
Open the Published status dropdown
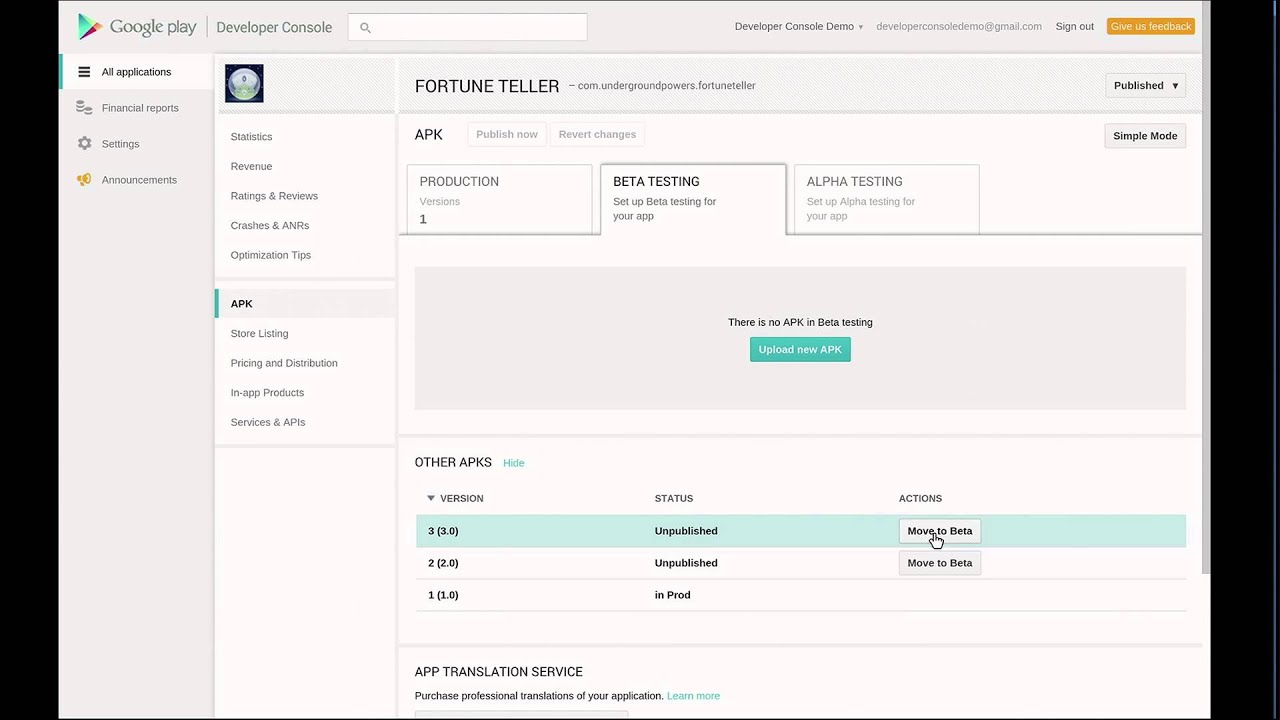1146,86
